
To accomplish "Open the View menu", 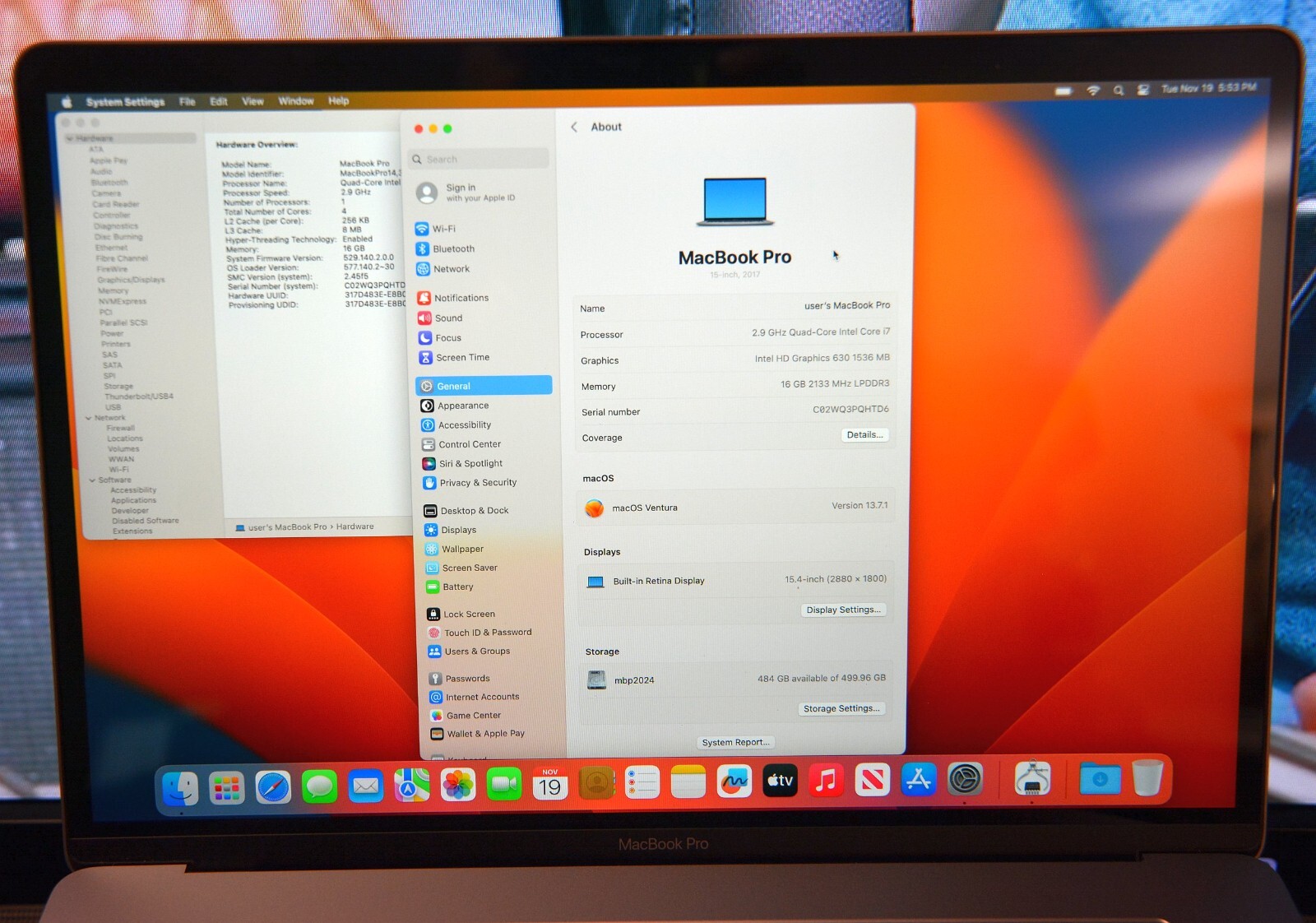I will click(x=253, y=101).
